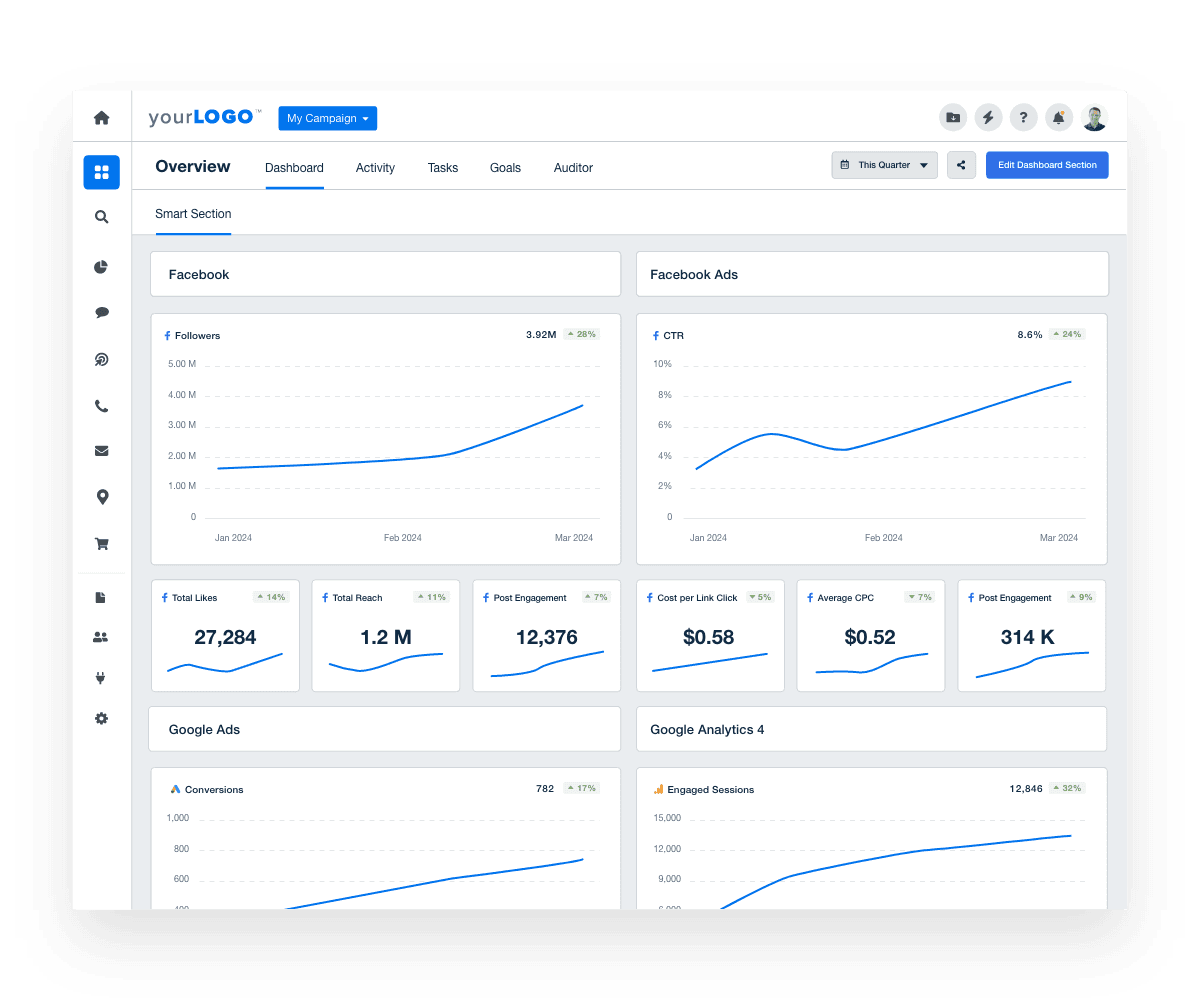Image resolution: width=1200 pixels, height=1000 pixels.
Task: Open the email envelope sidebar icon
Action: click(x=101, y=451)
